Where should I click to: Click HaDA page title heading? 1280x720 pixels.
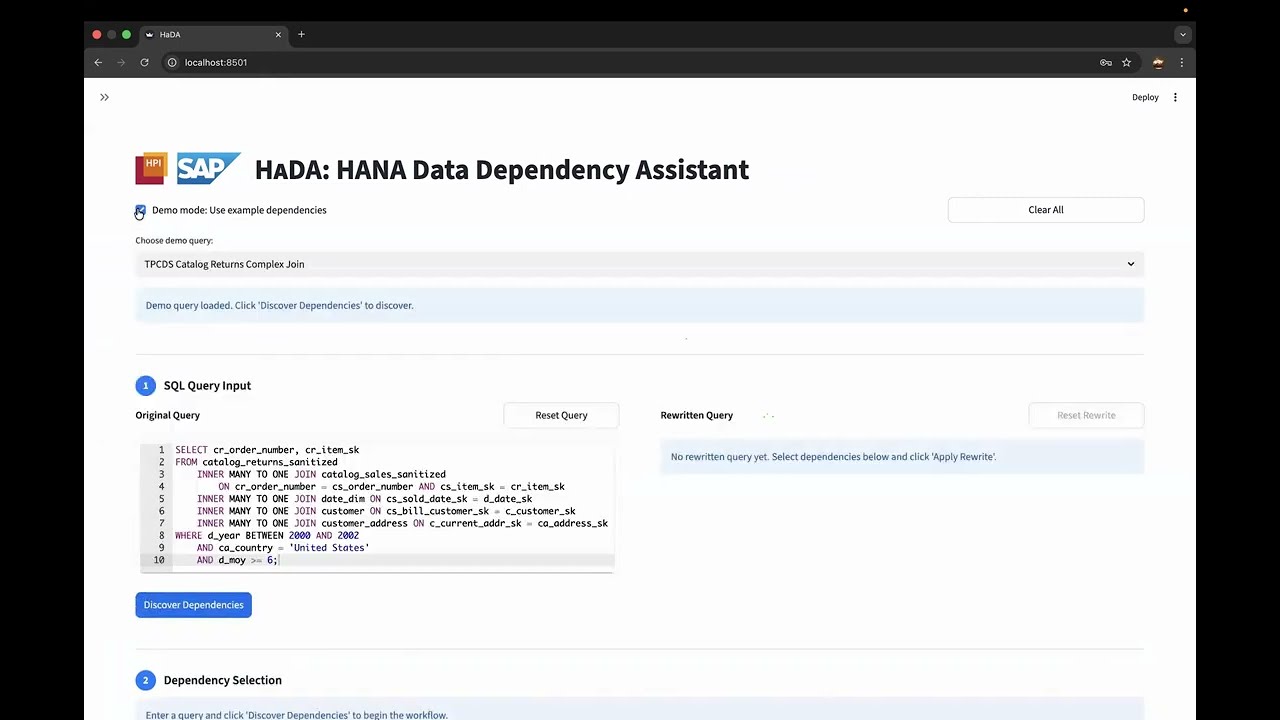(502, 169)
